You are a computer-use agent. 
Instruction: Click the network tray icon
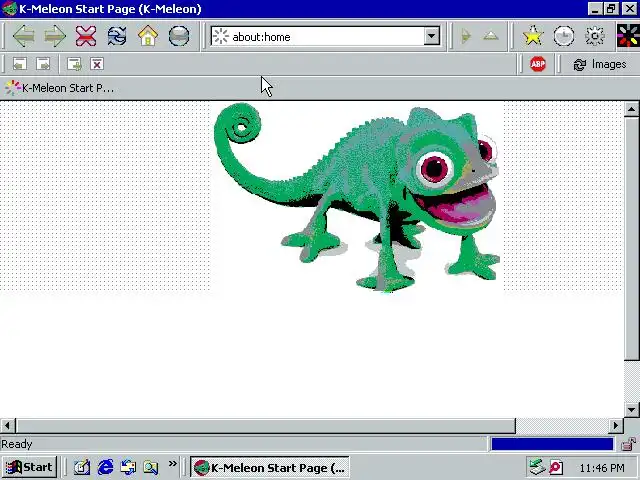tap(536, 467)
